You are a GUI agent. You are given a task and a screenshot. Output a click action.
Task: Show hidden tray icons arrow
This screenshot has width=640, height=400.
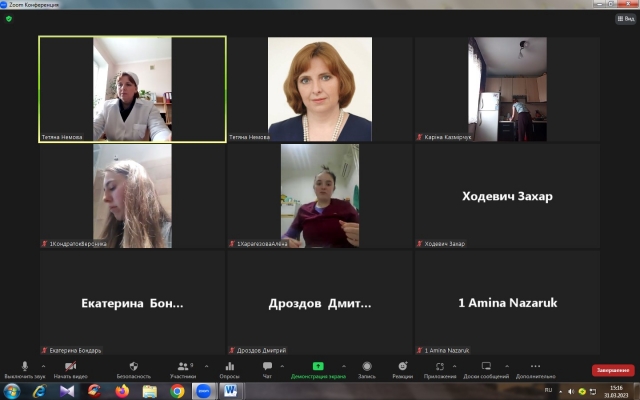point(560,391)
